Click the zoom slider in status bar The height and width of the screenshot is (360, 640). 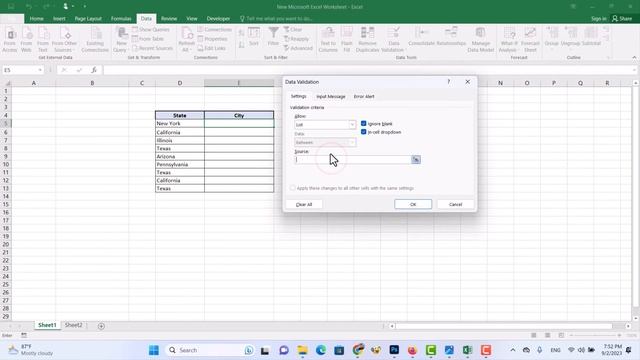point(595,336)
